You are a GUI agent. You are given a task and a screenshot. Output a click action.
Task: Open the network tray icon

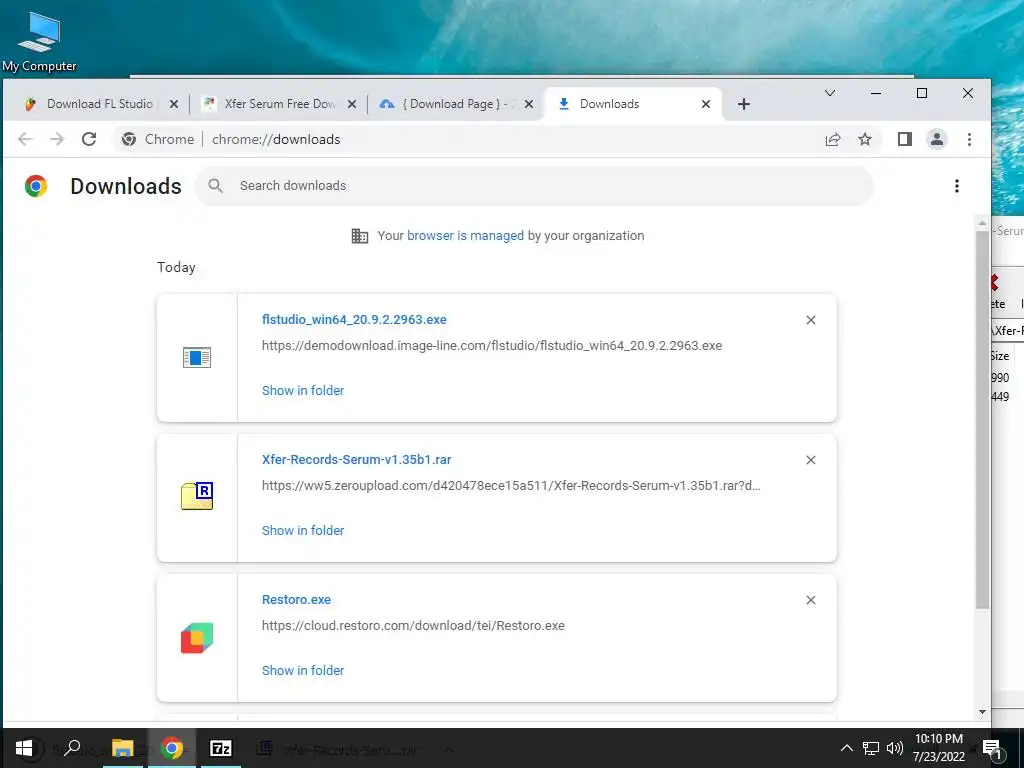[x=871, y=748]
